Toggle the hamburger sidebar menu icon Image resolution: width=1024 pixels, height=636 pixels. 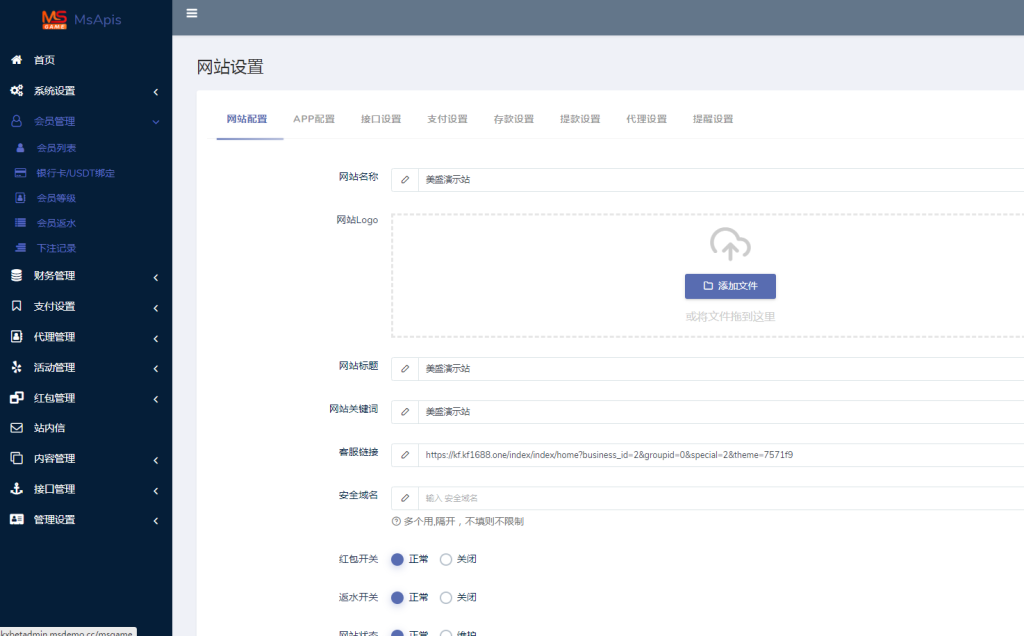[x=192, y=13]
